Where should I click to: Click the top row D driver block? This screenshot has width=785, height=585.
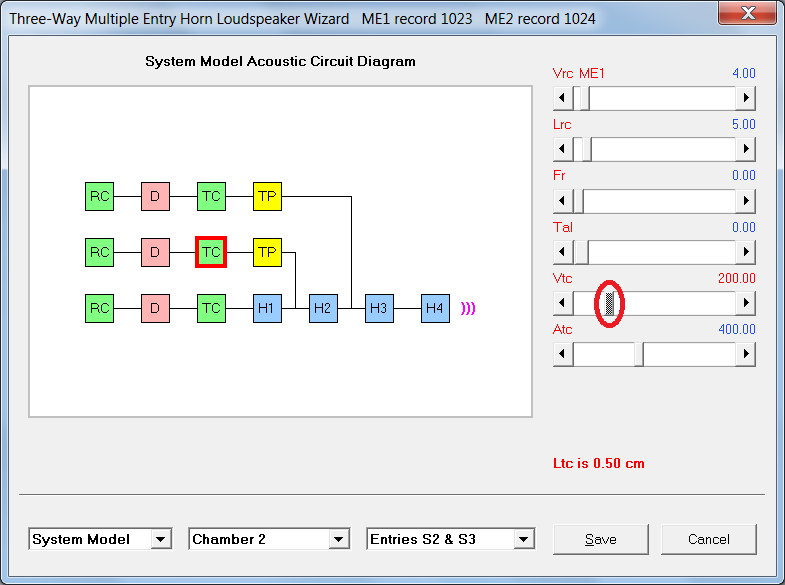[x=155, y=196]
